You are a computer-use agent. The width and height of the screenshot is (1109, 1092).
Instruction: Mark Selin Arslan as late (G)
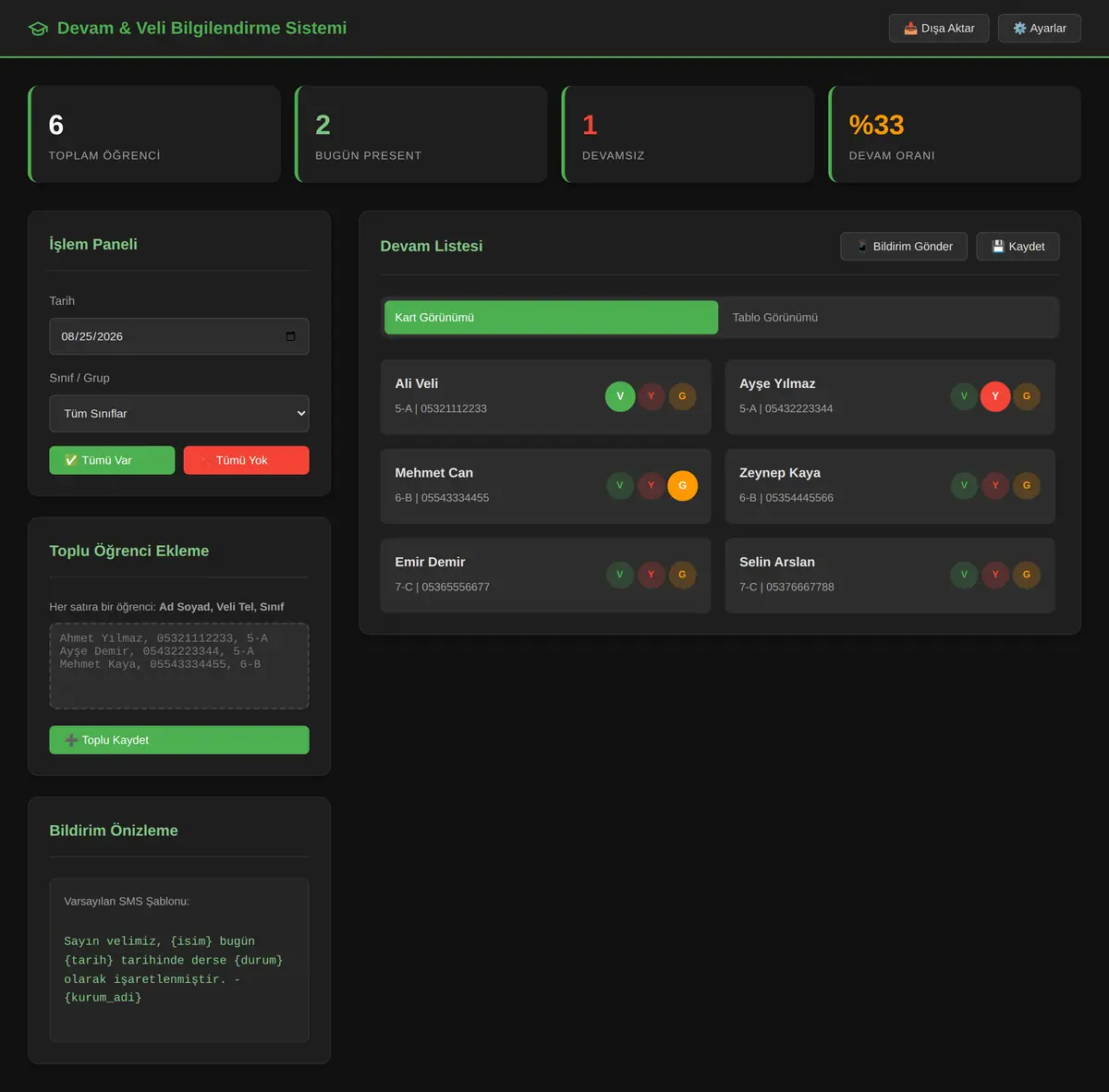click(x=1026, y=575)
